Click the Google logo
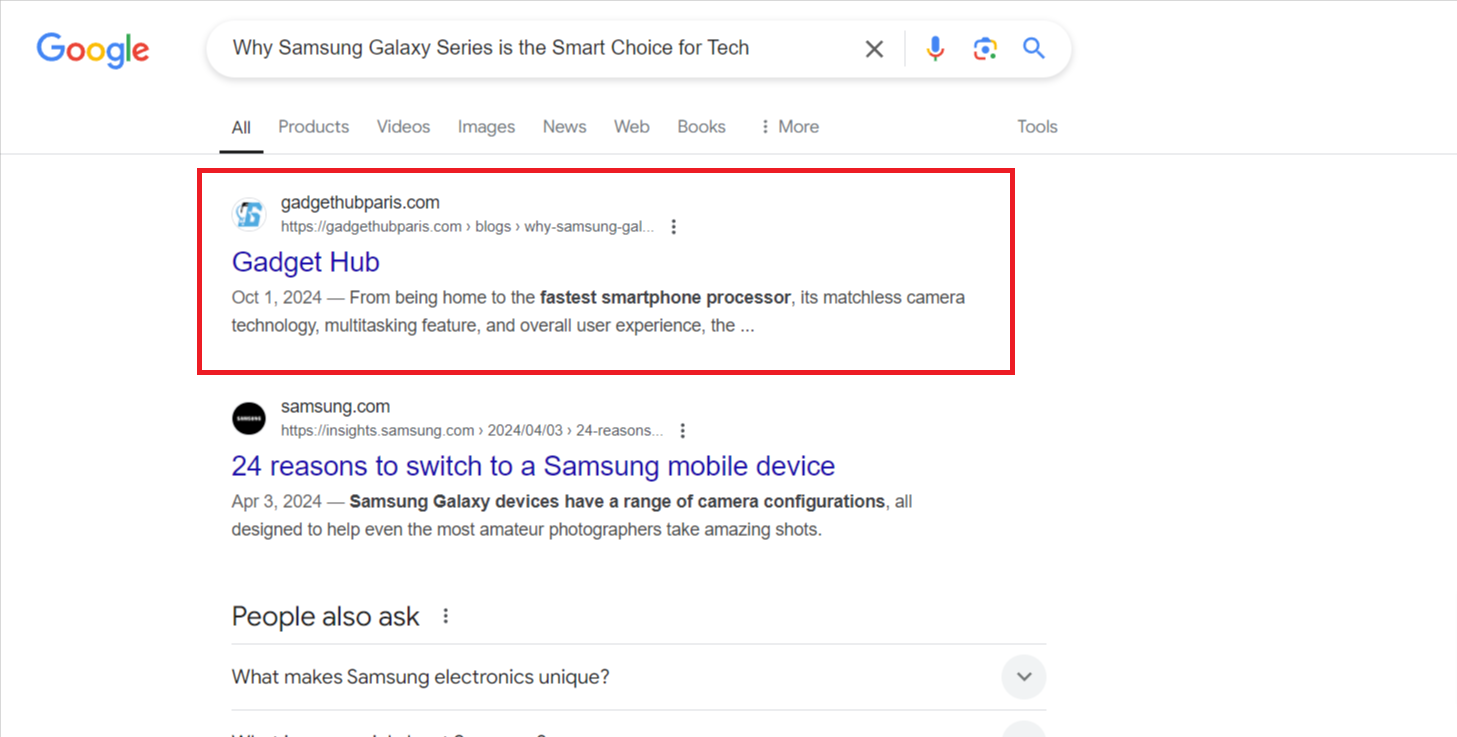This screenshot has height=737, width=1457. pyautogui.click(x=93, y=49)
